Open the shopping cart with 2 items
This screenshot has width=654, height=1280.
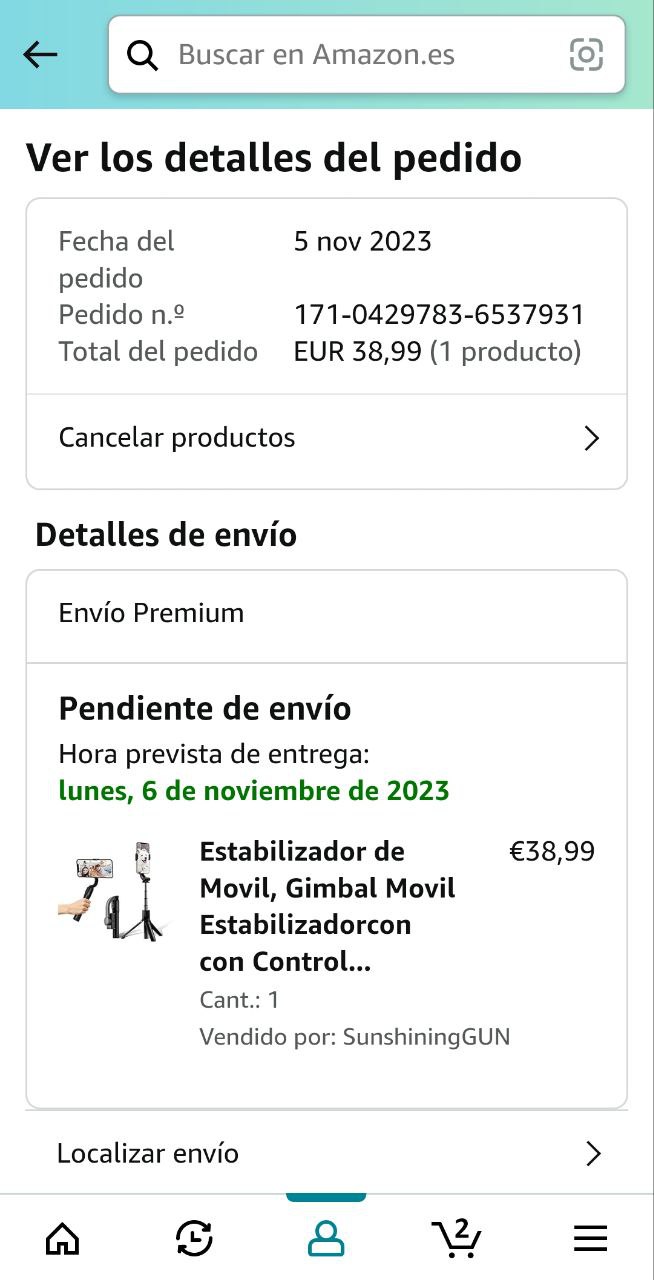[x=457, y=1239]
